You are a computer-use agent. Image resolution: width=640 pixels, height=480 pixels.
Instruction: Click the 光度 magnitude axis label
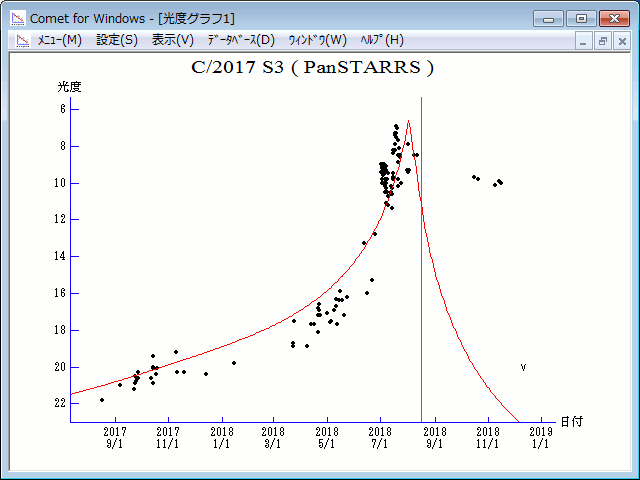(69, 87)
